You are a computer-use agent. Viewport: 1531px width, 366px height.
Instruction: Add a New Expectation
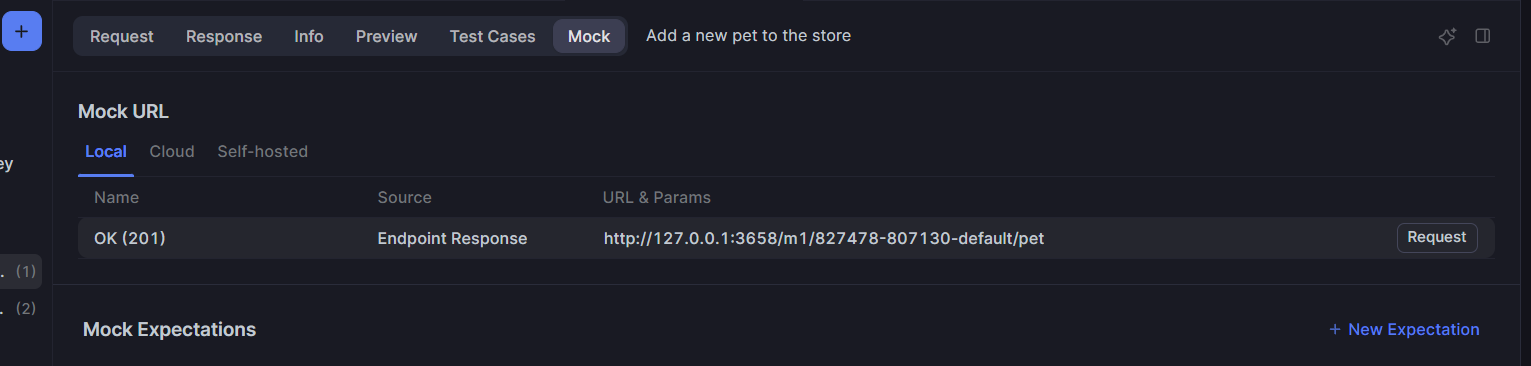1404,329
